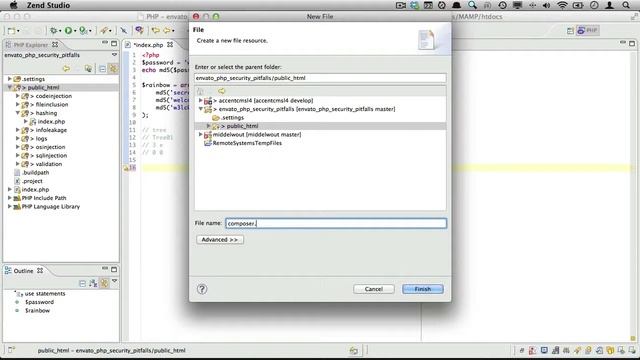
Task: Click the dialog tree Back arrow icon
Action: [x=221, y=91]
